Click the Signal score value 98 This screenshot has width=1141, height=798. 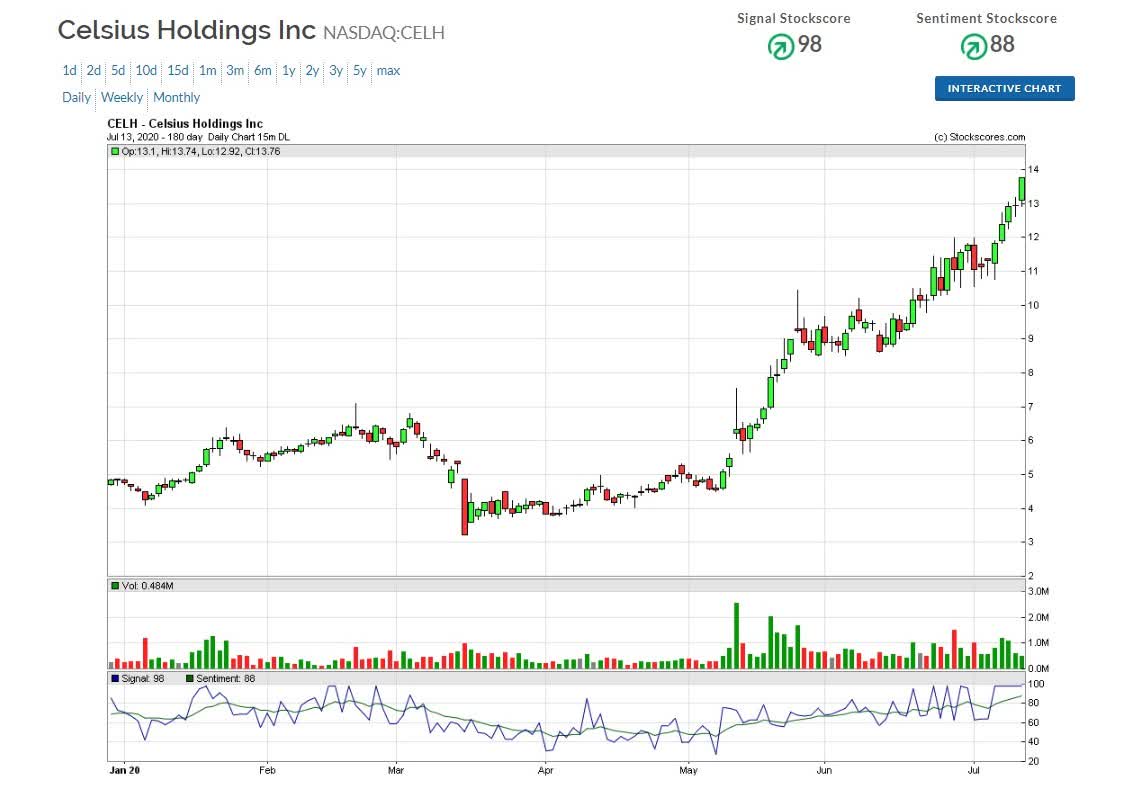click(810, 44)
